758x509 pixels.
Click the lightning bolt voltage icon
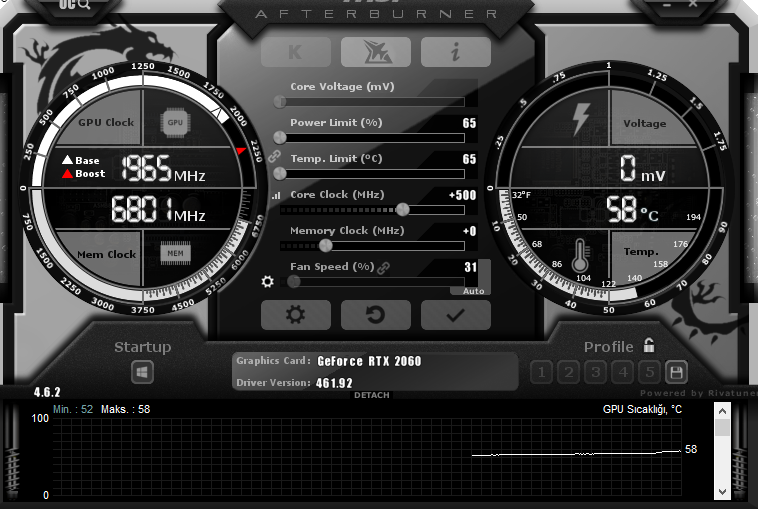pyautogui.click(x=581, y=119)
